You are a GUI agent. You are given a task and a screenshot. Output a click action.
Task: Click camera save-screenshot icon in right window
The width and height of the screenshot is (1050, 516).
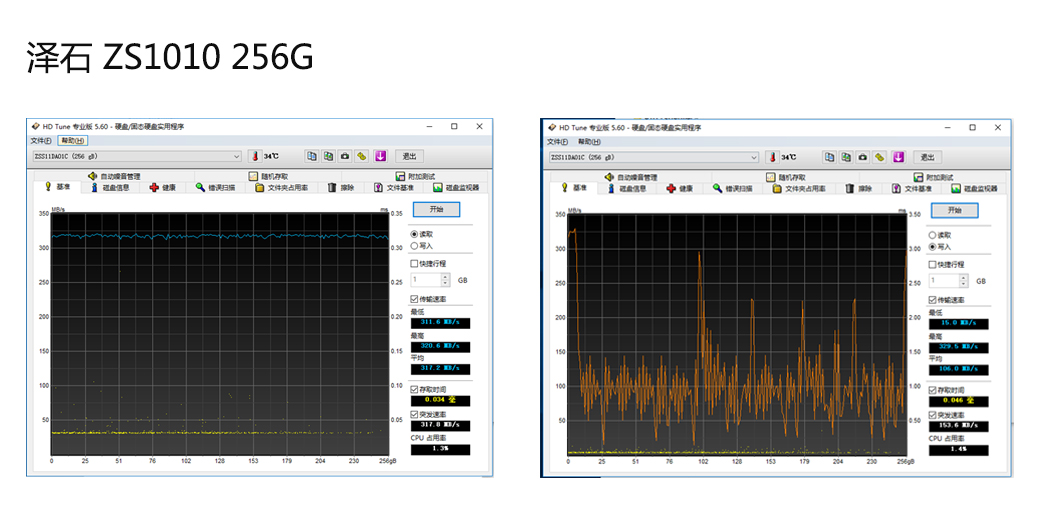click(x=862, y=157)
